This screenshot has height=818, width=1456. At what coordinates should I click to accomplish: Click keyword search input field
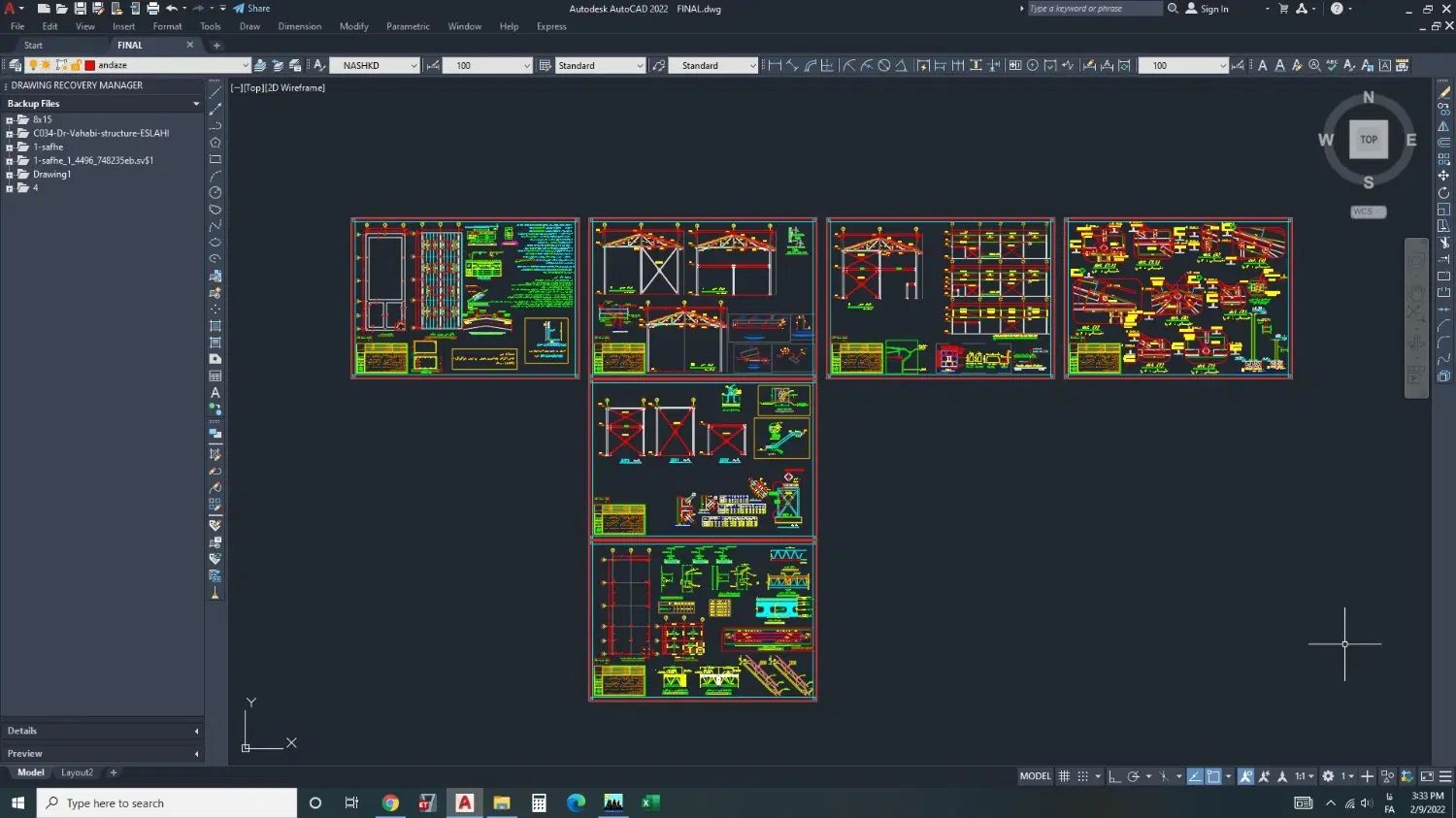(1095, 9)
